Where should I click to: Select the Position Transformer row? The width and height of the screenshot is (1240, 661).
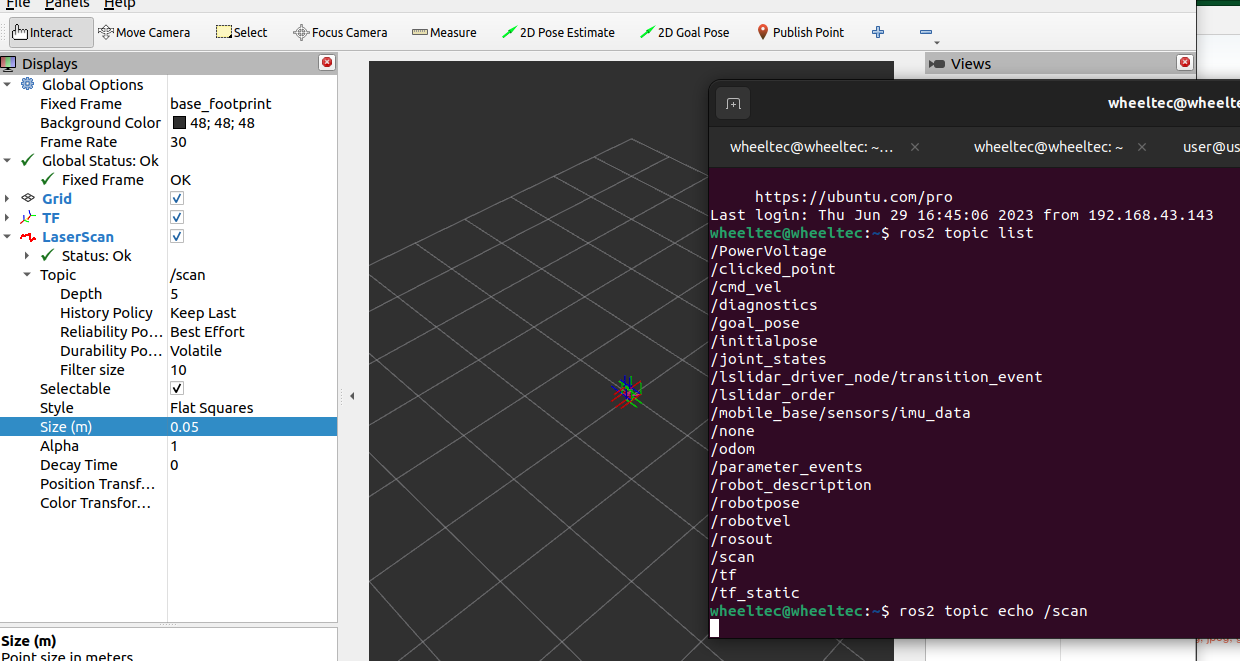168,483
